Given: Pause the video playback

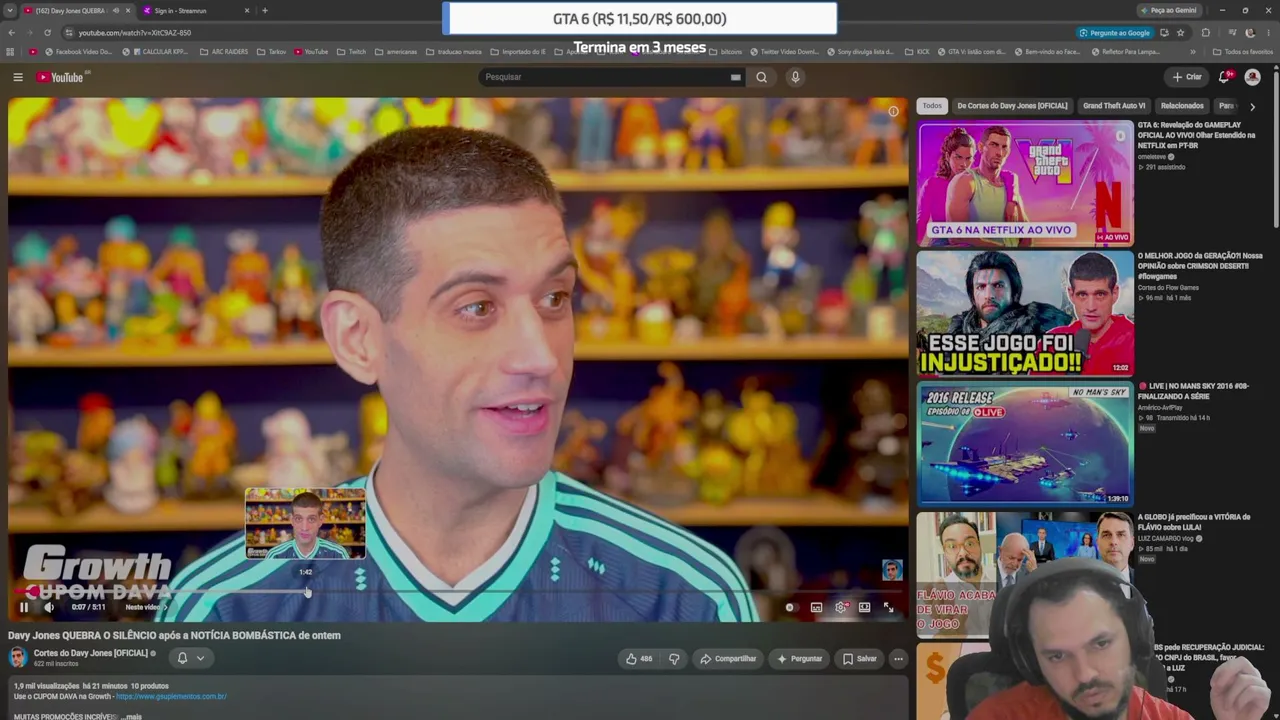Looking at the screenshot, I should [x=24, y=607].
